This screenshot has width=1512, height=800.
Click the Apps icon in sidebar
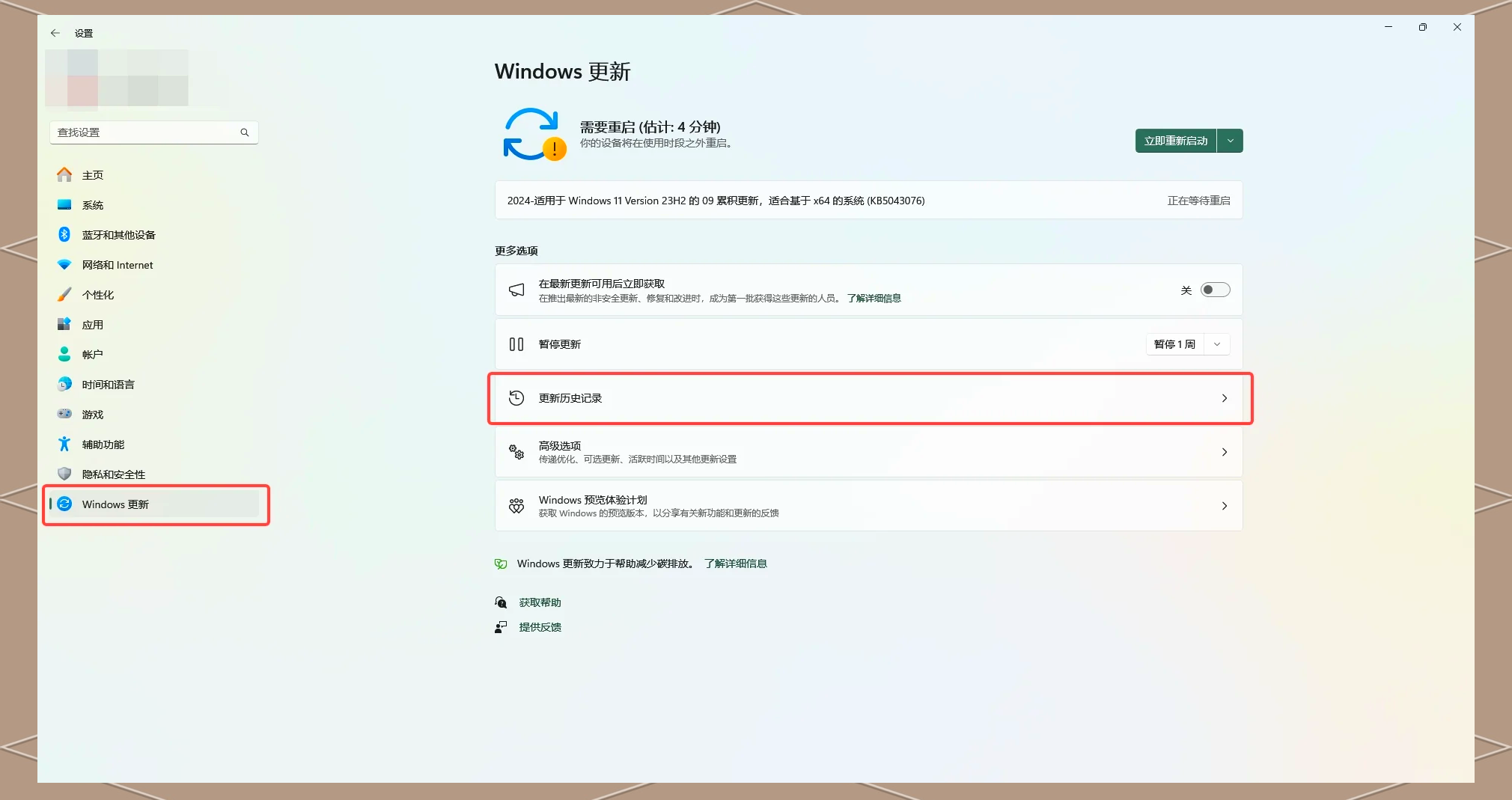[64, 324]
